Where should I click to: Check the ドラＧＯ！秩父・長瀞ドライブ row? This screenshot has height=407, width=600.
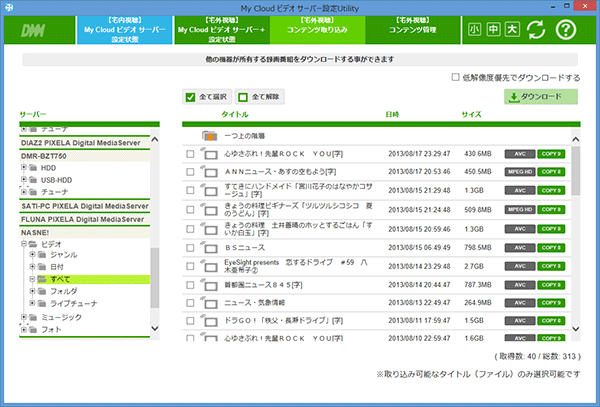pyautogui.click(x=190, y=321)
